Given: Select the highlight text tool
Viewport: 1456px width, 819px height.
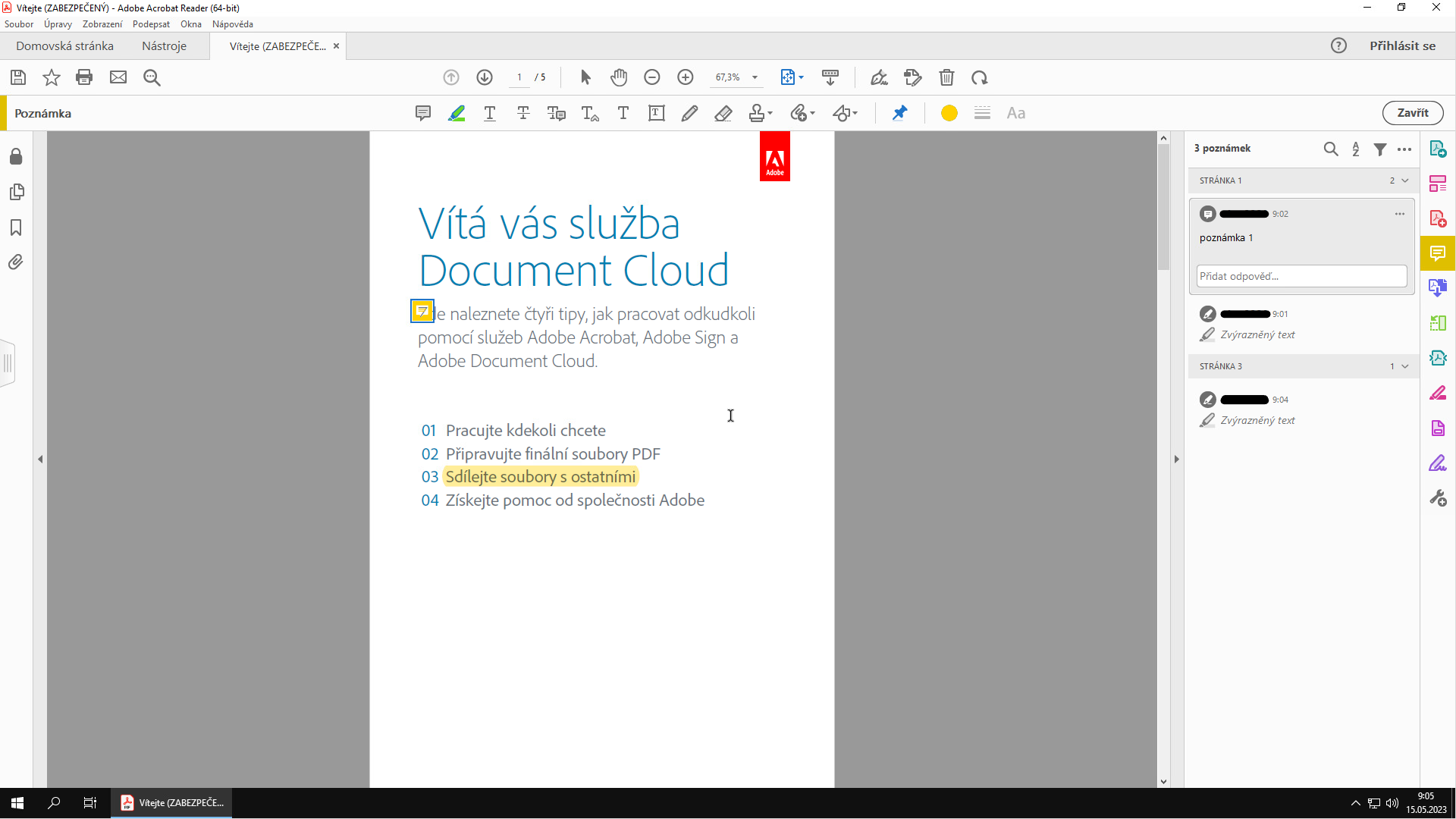Looking at the screenshot, I should click(x=457, y=113).
